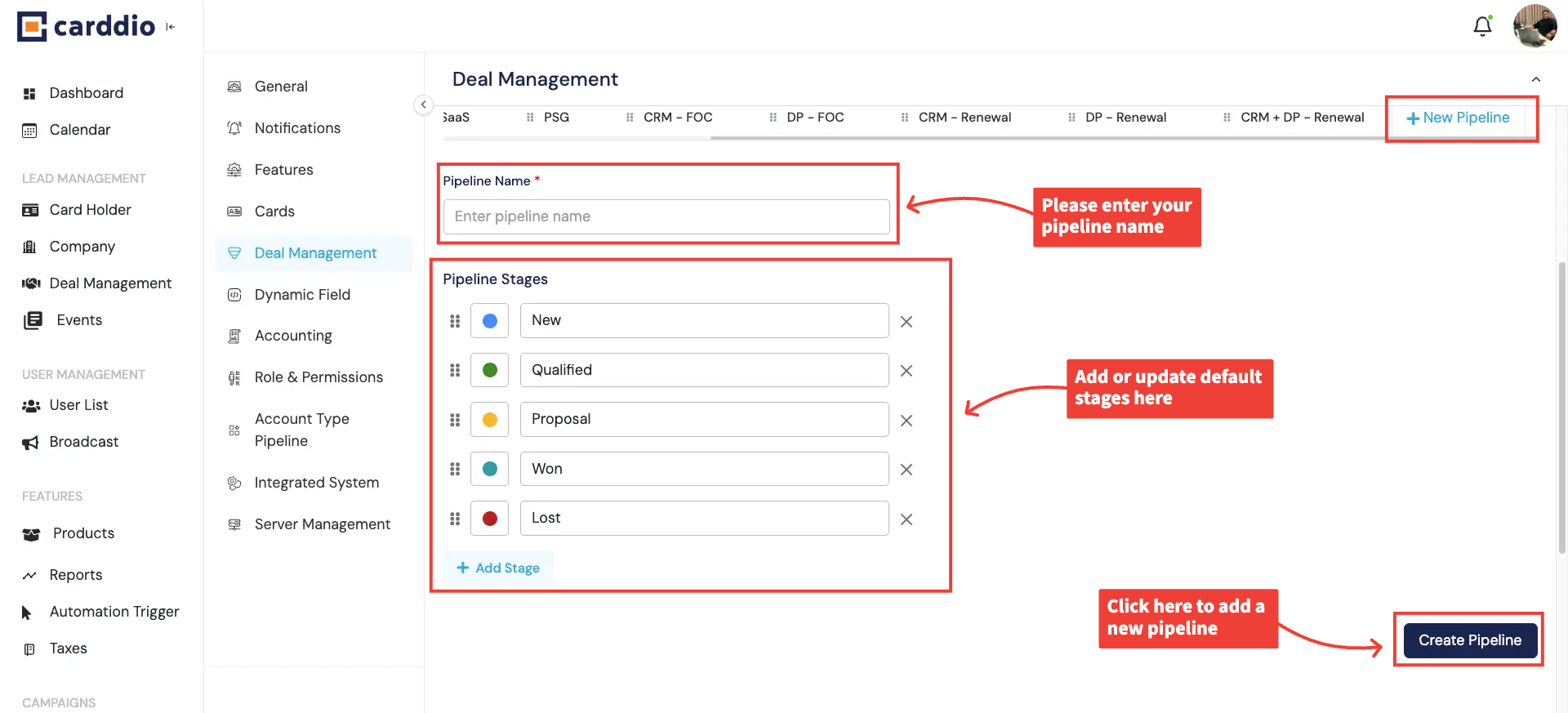The height and width of the screenshot is (713, 1568).
Task: Open User List page
Action: tap(78, 405)
